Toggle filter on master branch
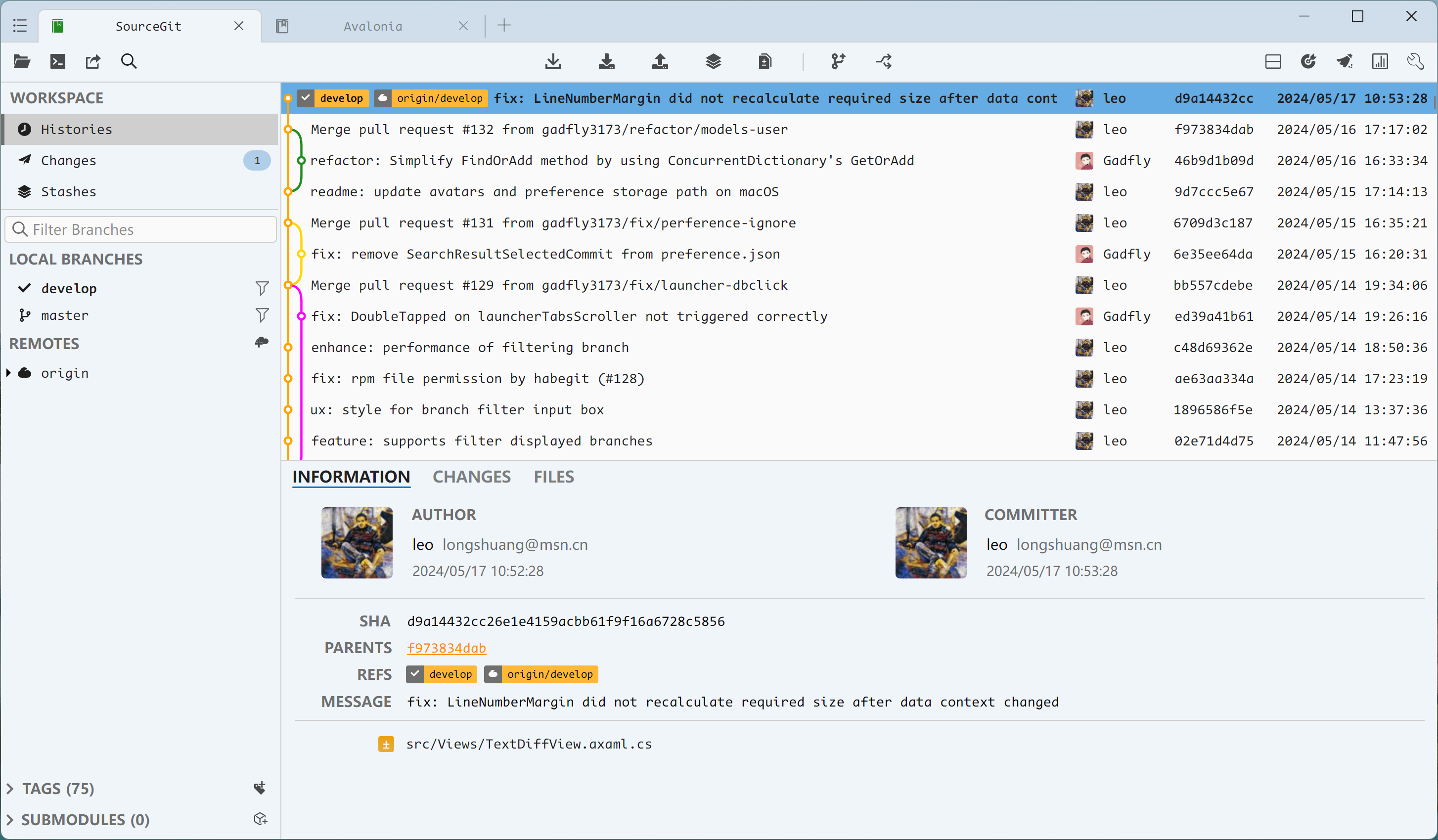The height and width of the screenshot is (840, 1438). point(262,315)
